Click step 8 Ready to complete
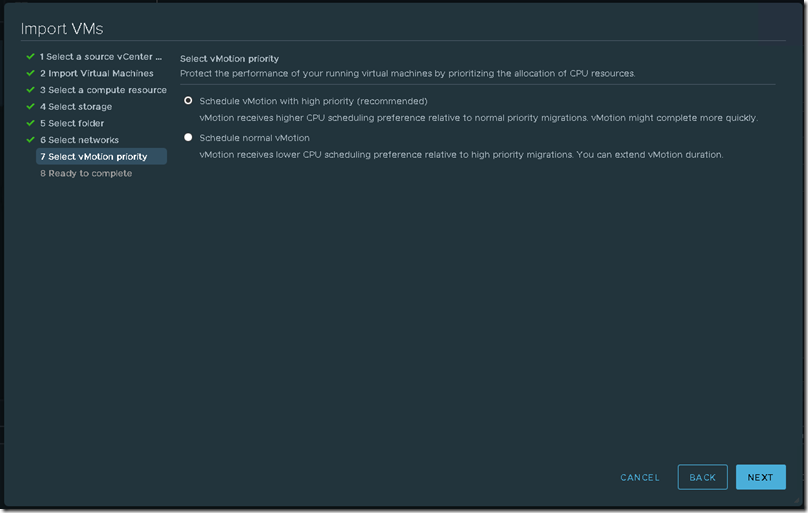The width and height of the screenshot is (808, 513). pos(86,173)
